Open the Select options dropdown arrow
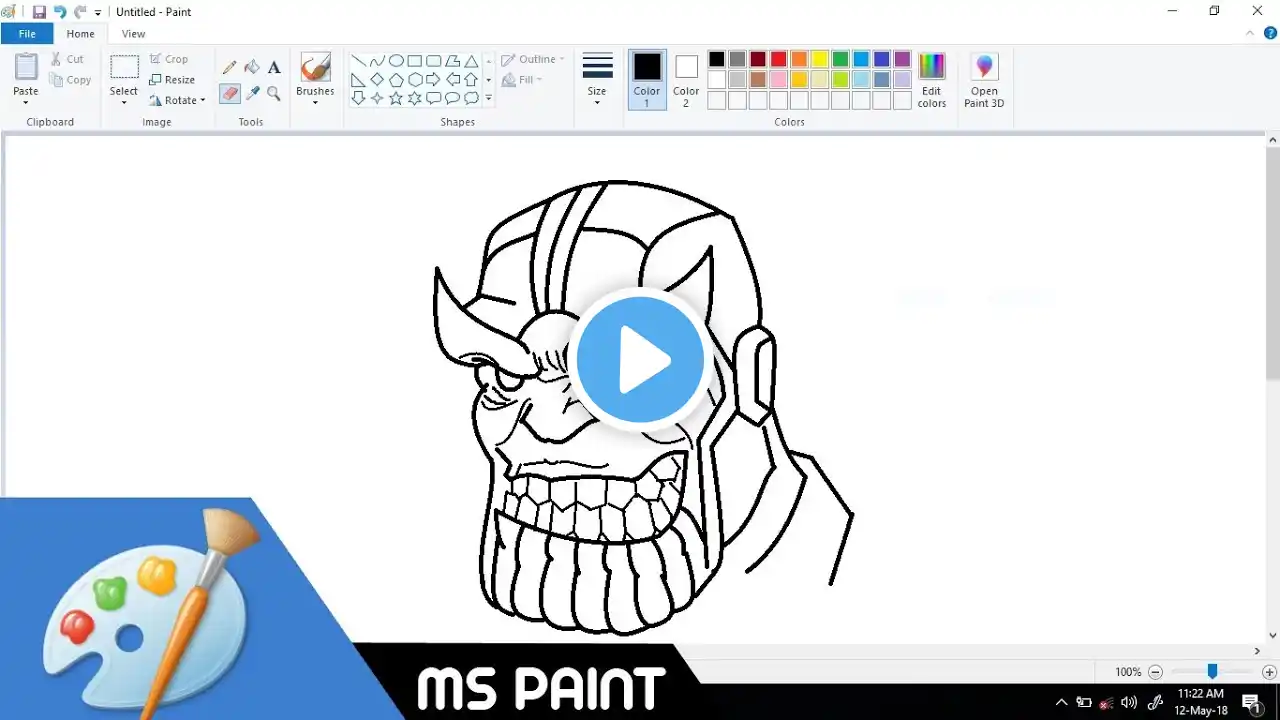1280x720 pixels. pos(124,102)
